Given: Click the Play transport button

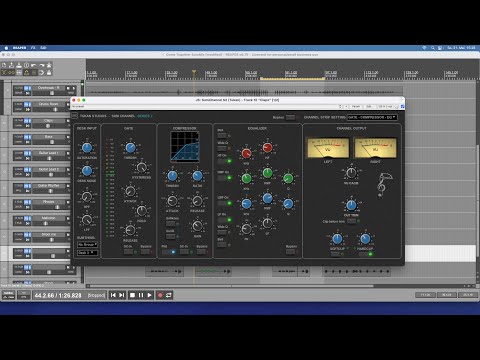Looking at the screenshot, I should 150,295.
